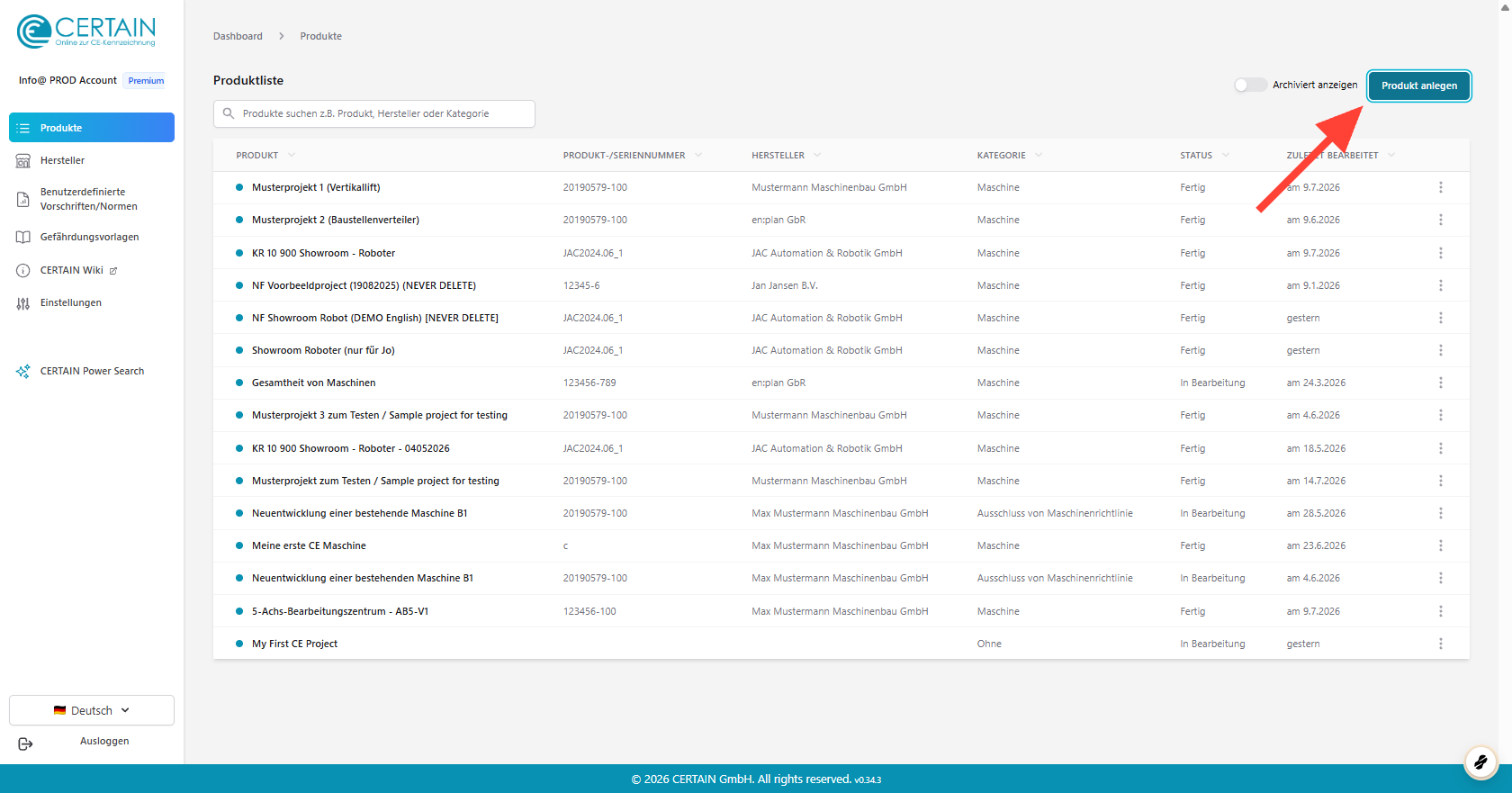1512x793 pixels.
Task: Click the CERTAIN logo
Action: pos(86,32)
